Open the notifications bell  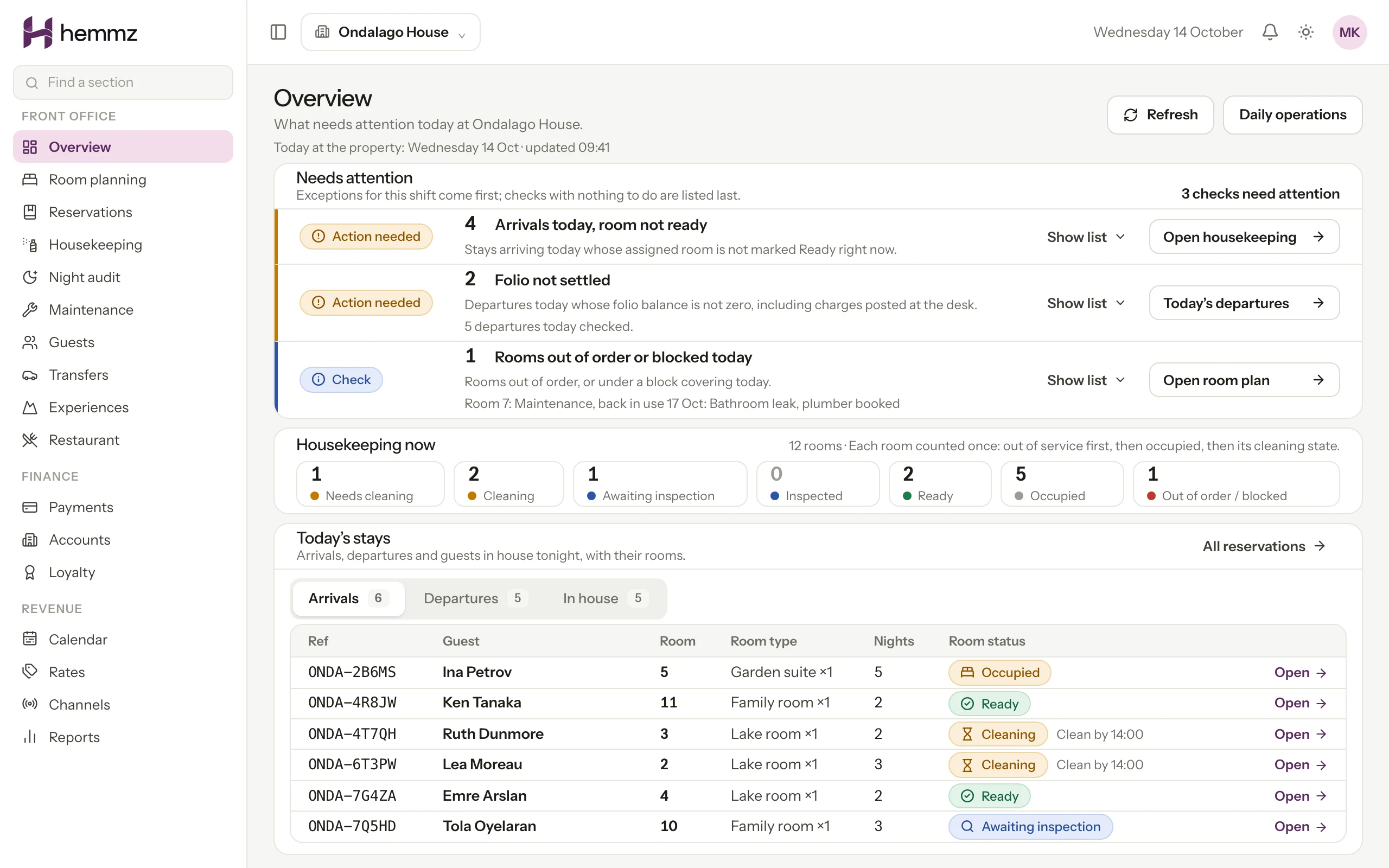click(x=1270, y=32)
